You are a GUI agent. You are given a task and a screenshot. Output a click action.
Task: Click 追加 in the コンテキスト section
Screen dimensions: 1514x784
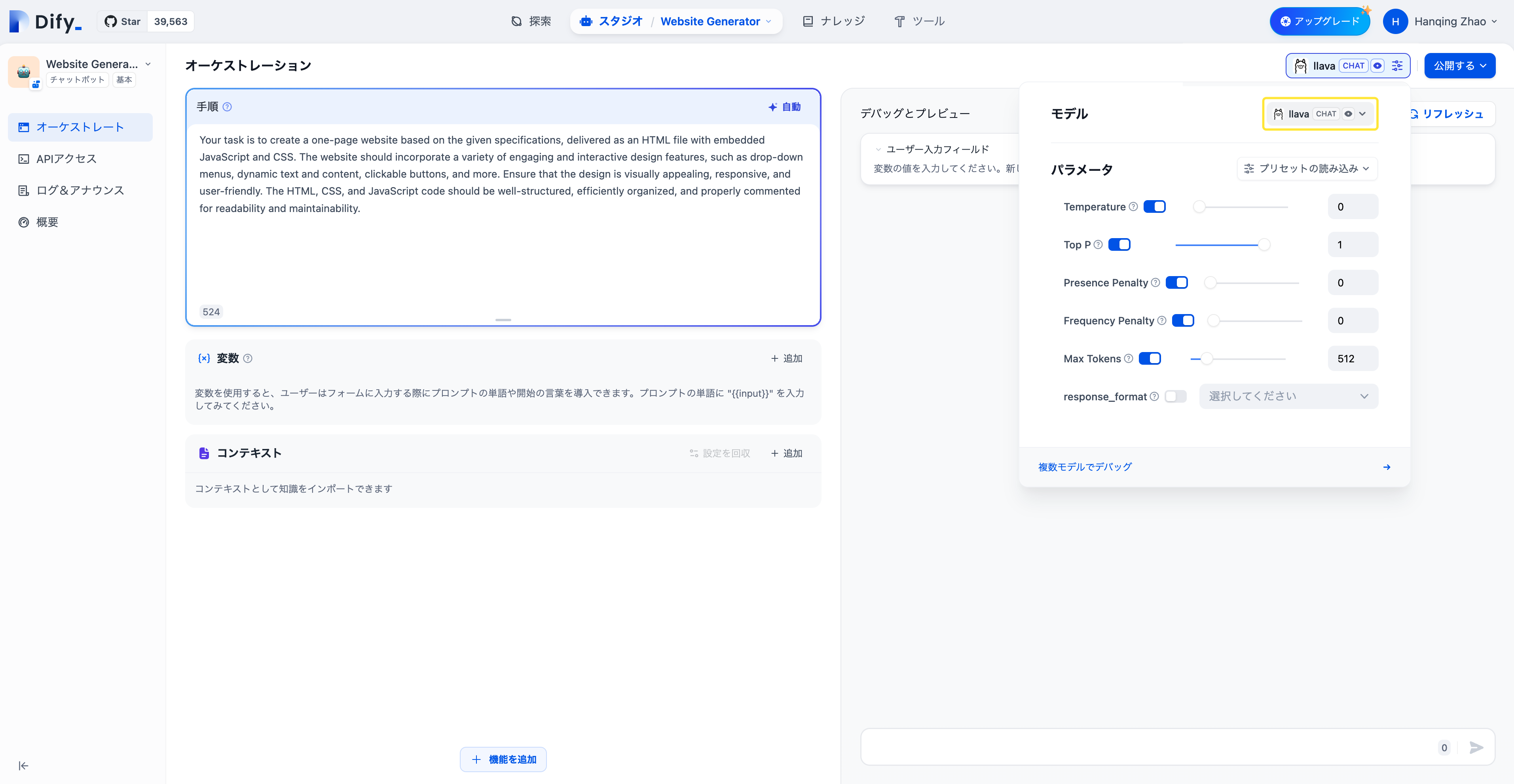point(786,453)
